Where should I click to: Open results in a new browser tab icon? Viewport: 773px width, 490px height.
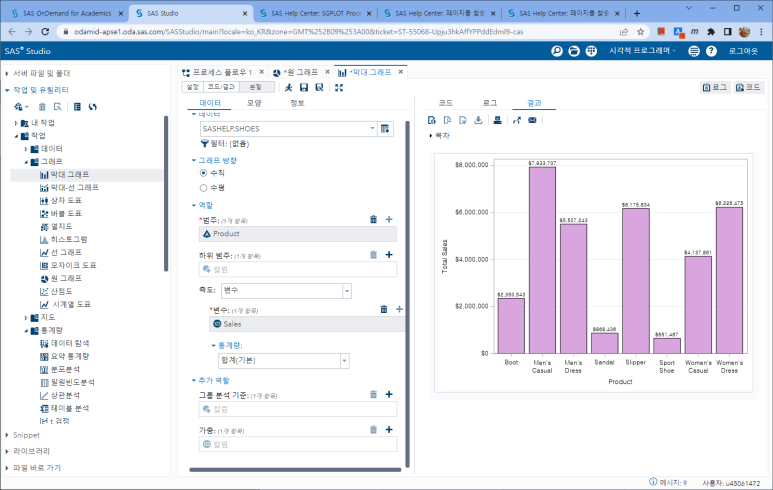point(517,120)
